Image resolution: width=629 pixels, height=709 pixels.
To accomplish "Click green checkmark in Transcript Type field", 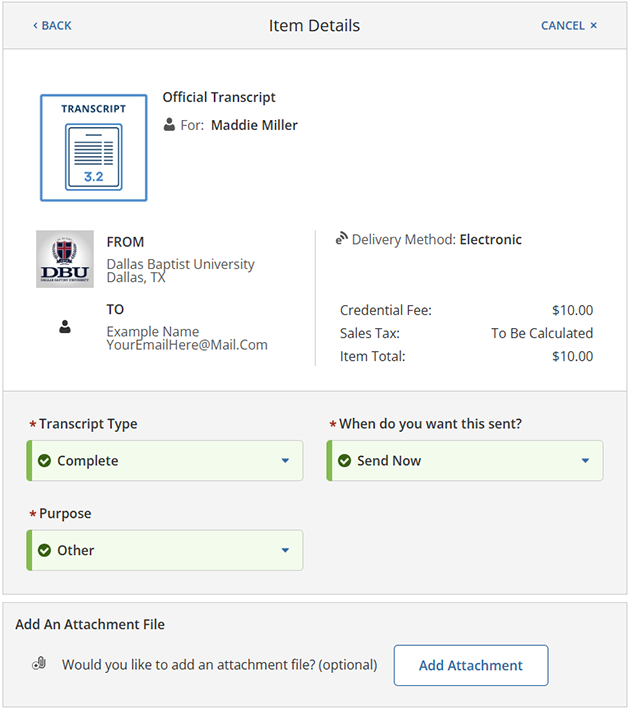I will (44, 461).
